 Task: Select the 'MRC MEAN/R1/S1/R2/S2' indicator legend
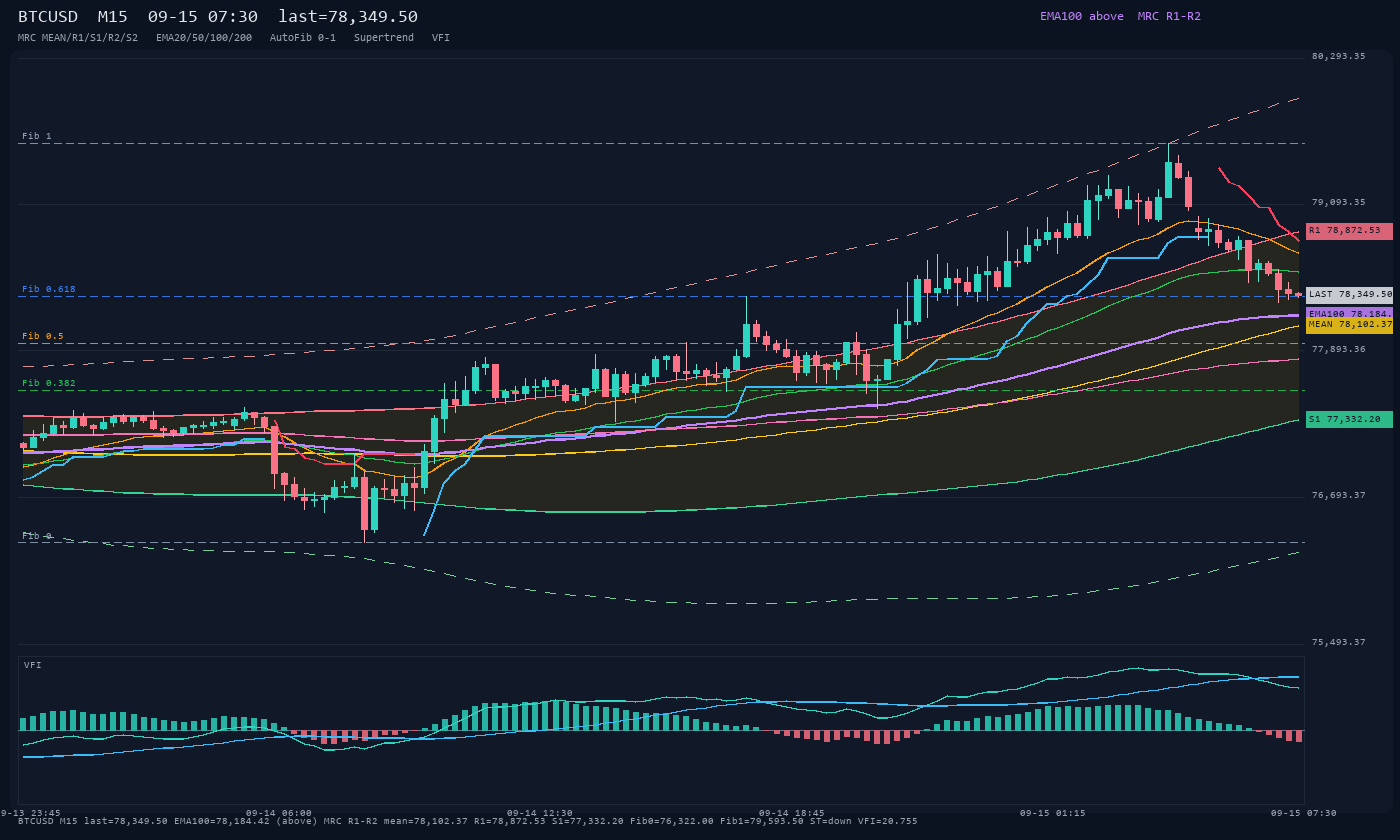click(x=78, y=38)
